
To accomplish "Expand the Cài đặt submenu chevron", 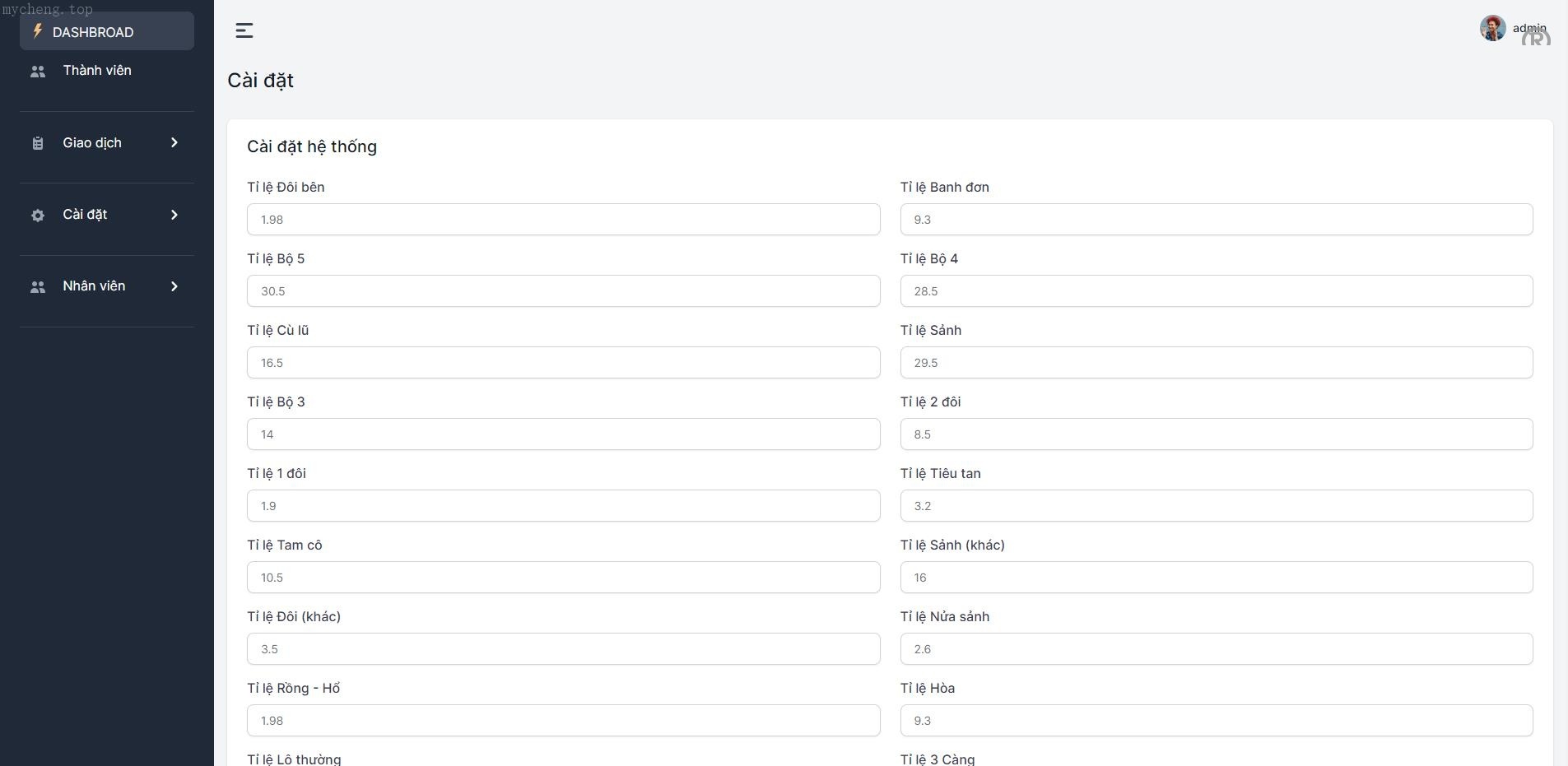I will click(x=174, y=215).
